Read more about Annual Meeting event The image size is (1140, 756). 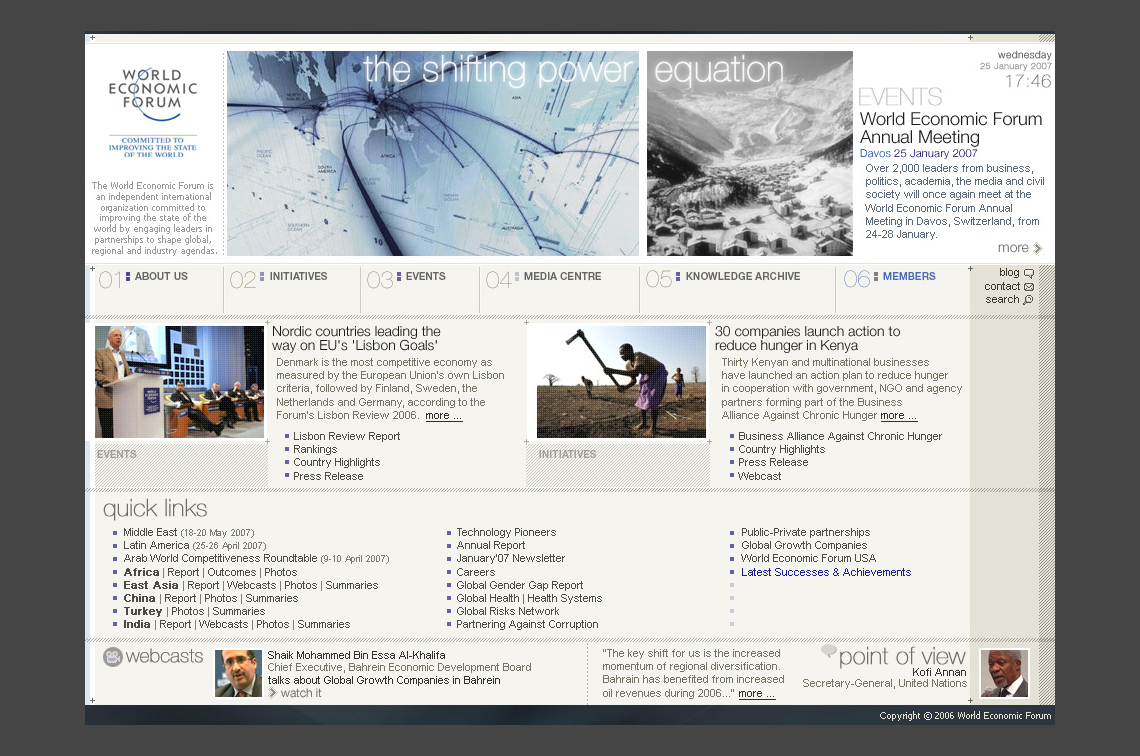(1013, 248)
